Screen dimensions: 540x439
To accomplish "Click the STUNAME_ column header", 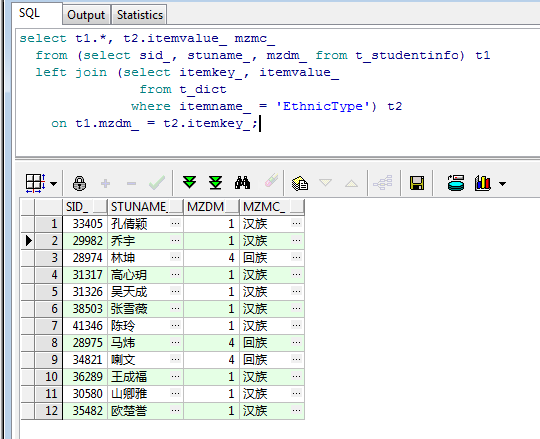I will (x=146, y=207).
